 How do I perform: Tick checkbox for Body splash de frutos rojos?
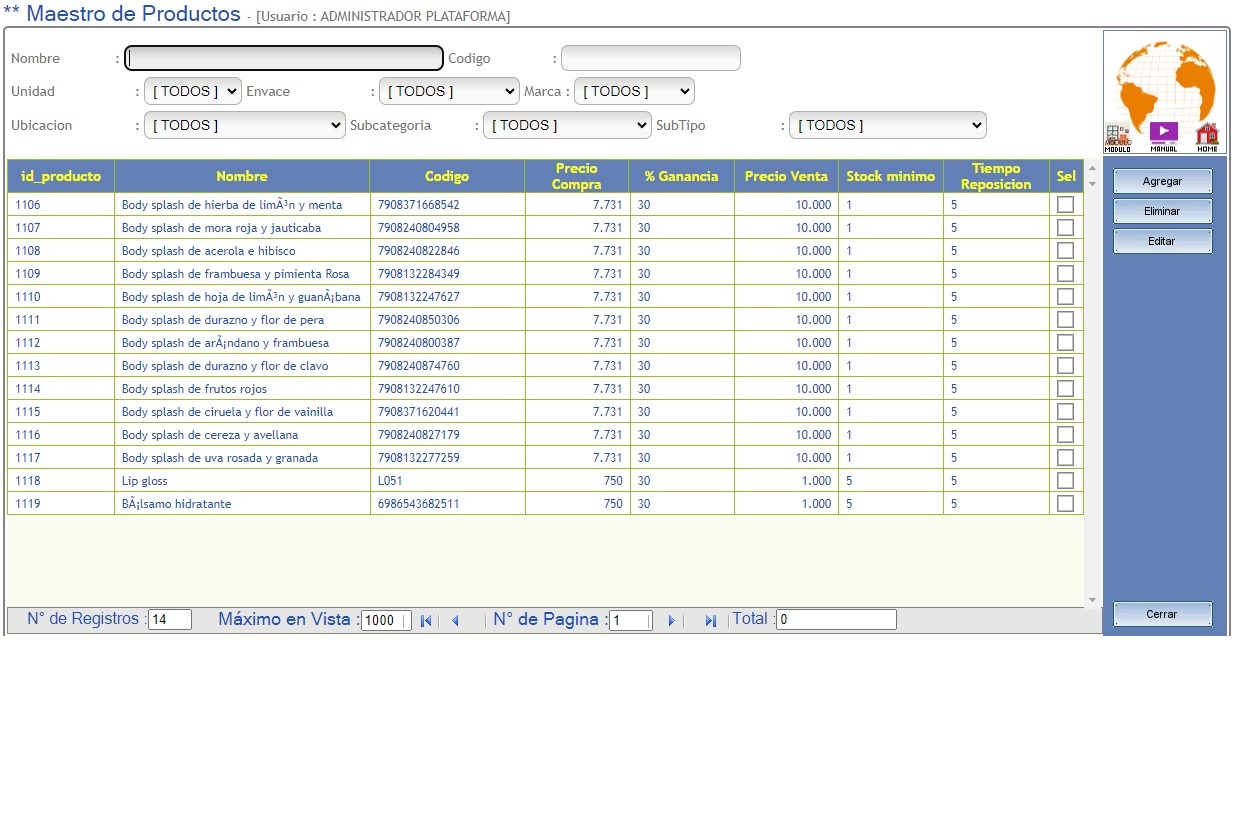[1065, 388]
